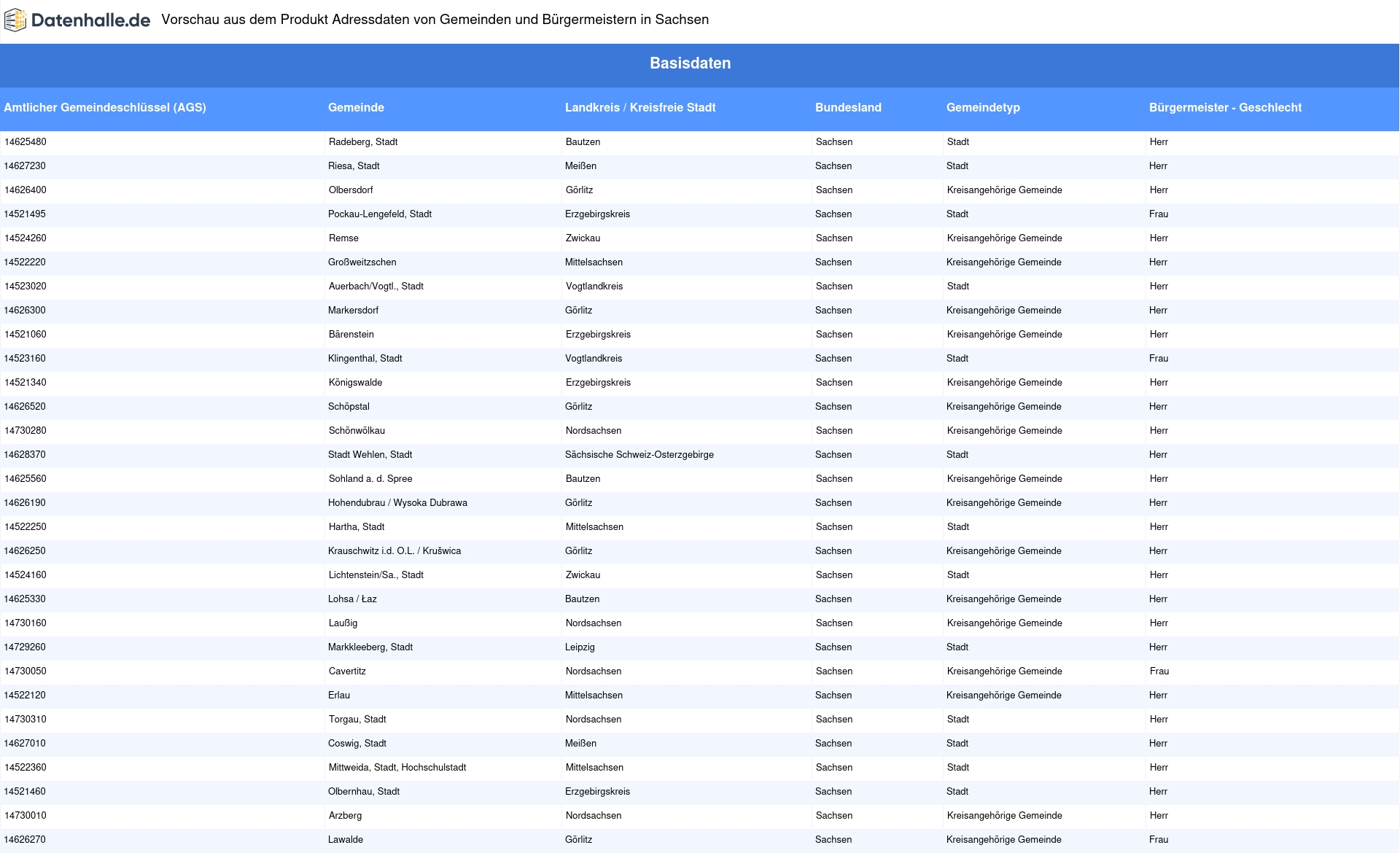This screenshot has width=1400, height=853.
Task: Select Bautzen in the Radeberg row
Action: click(x=583, y=142)
